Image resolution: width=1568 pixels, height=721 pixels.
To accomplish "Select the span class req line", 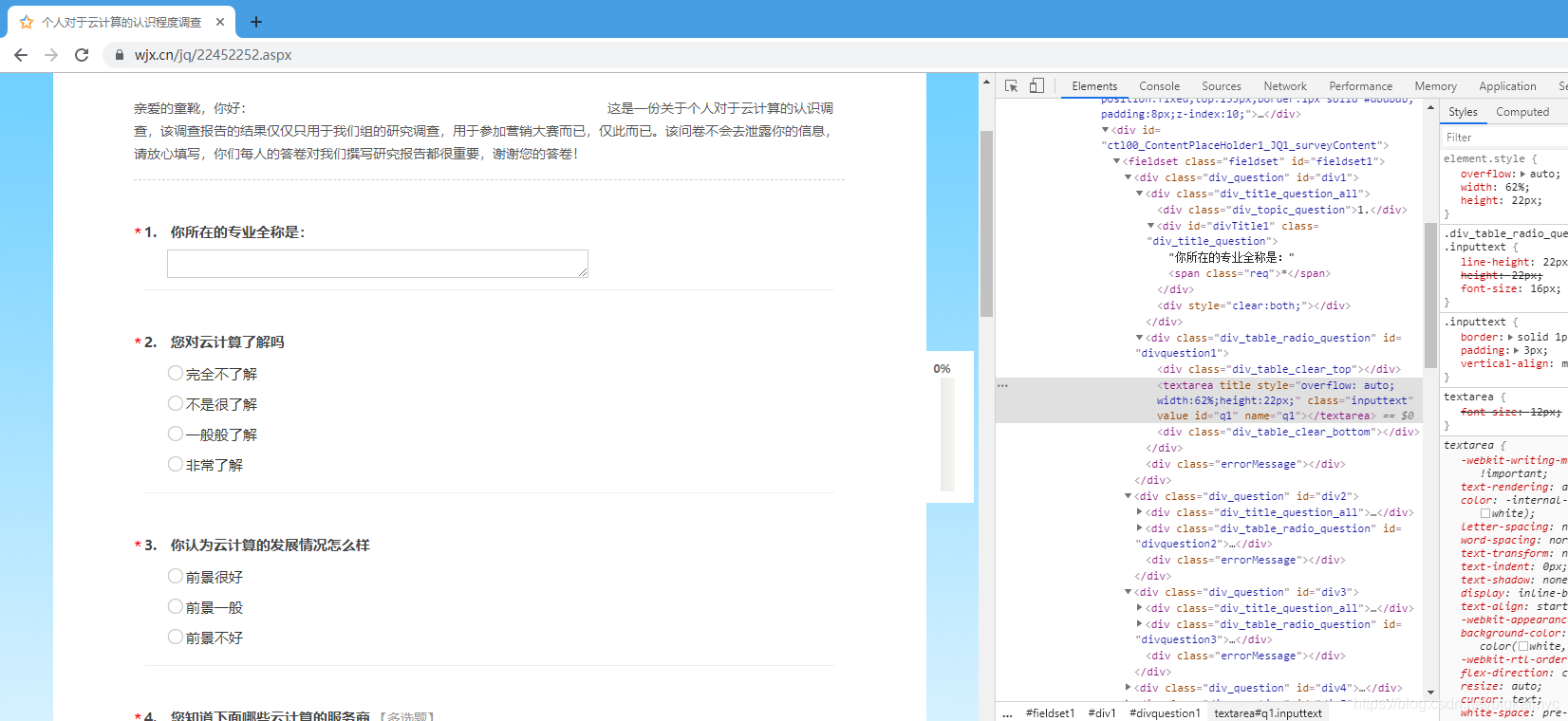I will [x=1250, y=273].
